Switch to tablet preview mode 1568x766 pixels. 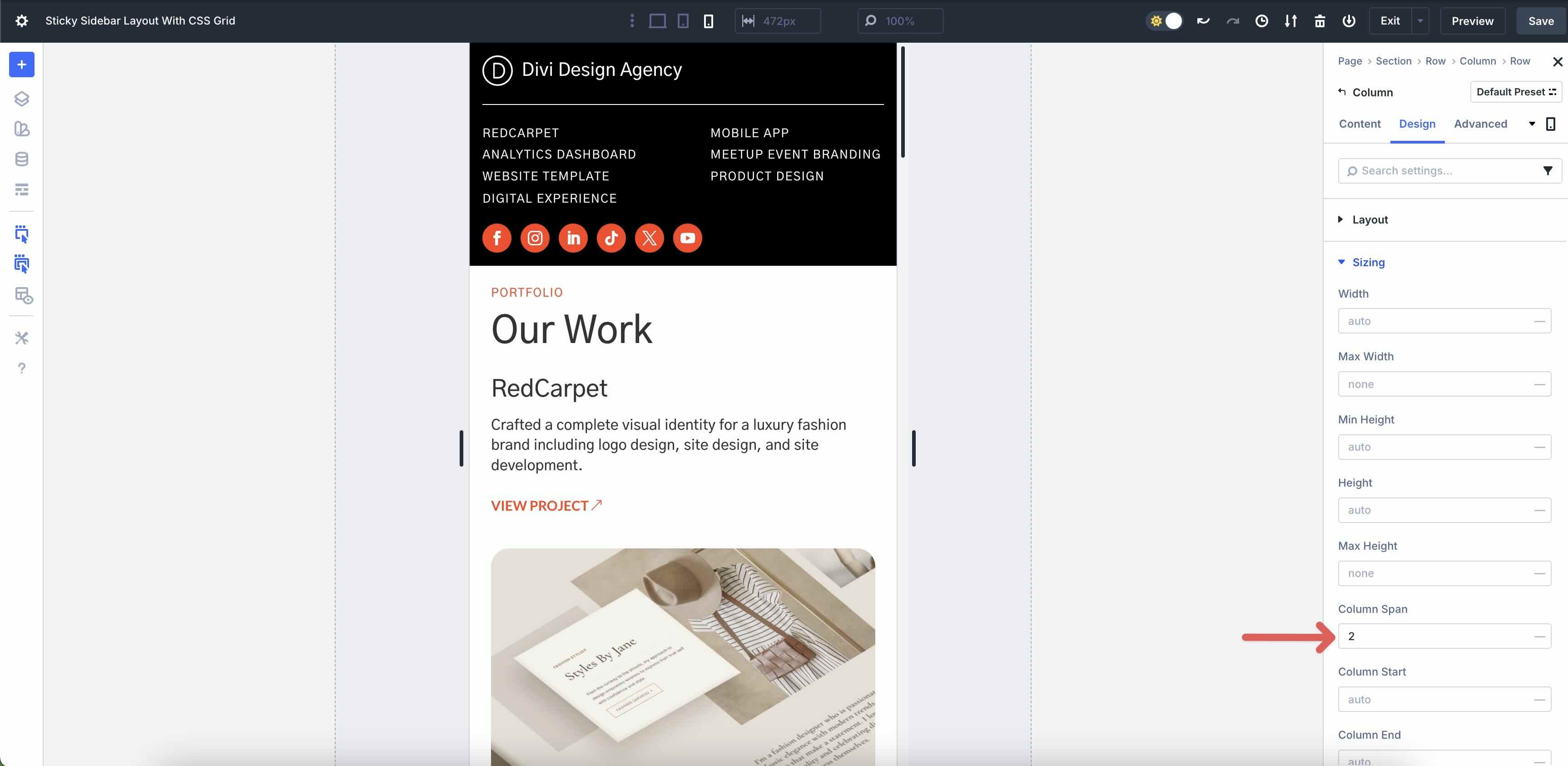click(682, 21)
